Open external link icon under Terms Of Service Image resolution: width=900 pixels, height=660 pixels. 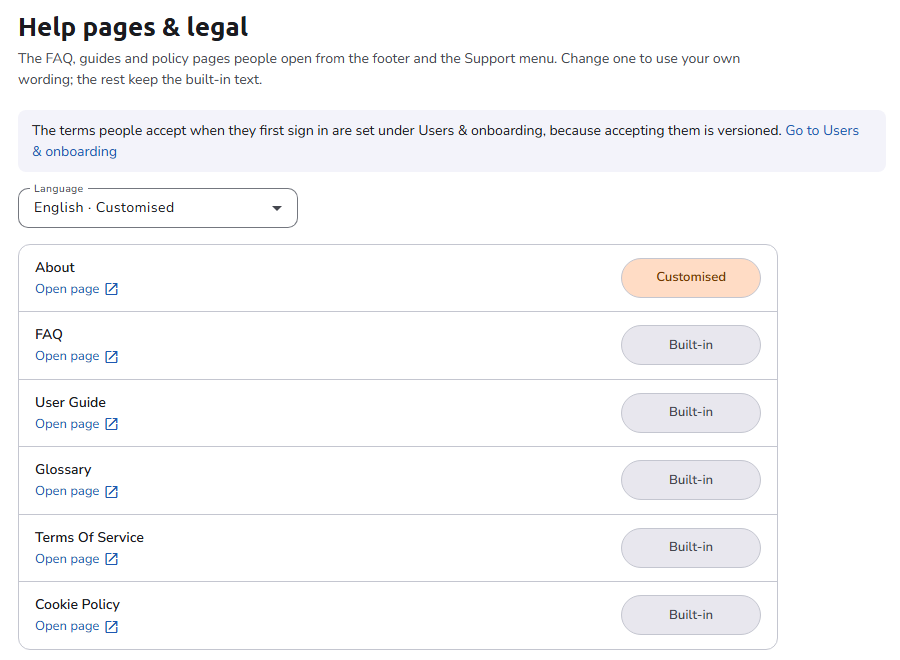point(112,559)
